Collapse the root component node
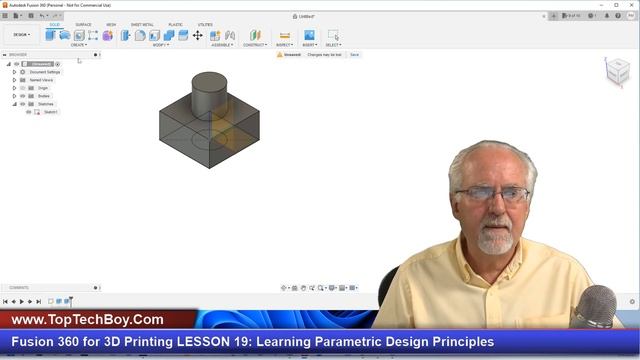Viewport: 640px width, 360px height. point(9,64)
